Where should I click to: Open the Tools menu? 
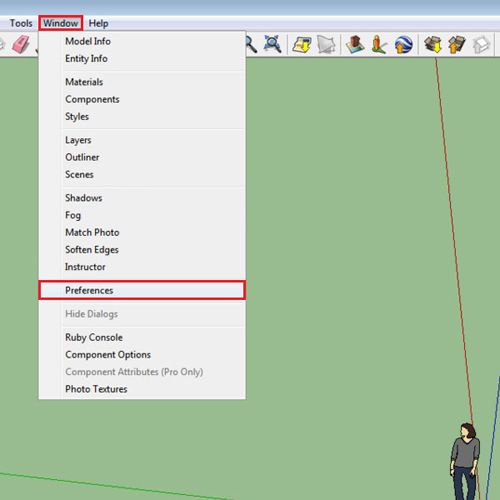click(x=21, y=23)
